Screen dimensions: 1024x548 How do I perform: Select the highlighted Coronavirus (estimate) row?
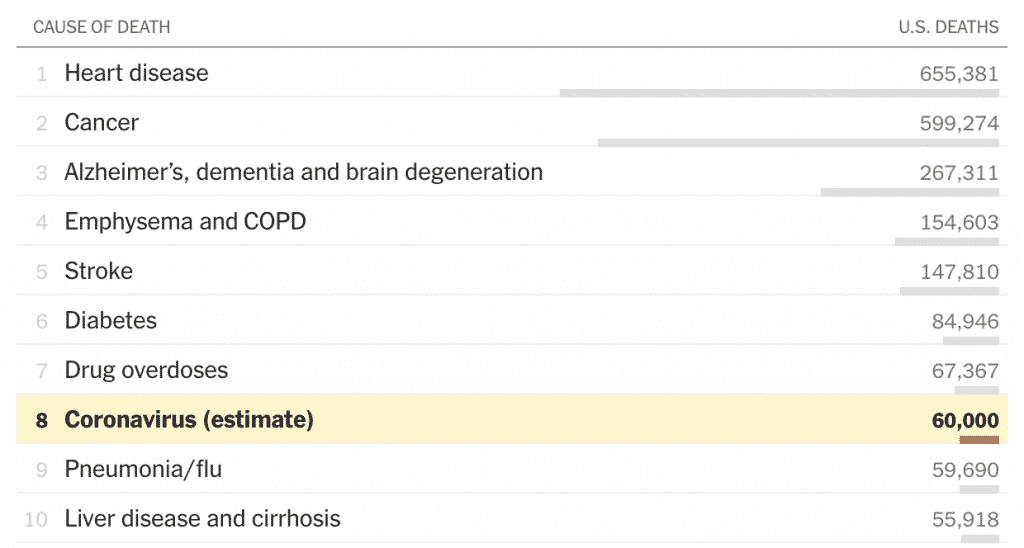(x=511, y=419)
